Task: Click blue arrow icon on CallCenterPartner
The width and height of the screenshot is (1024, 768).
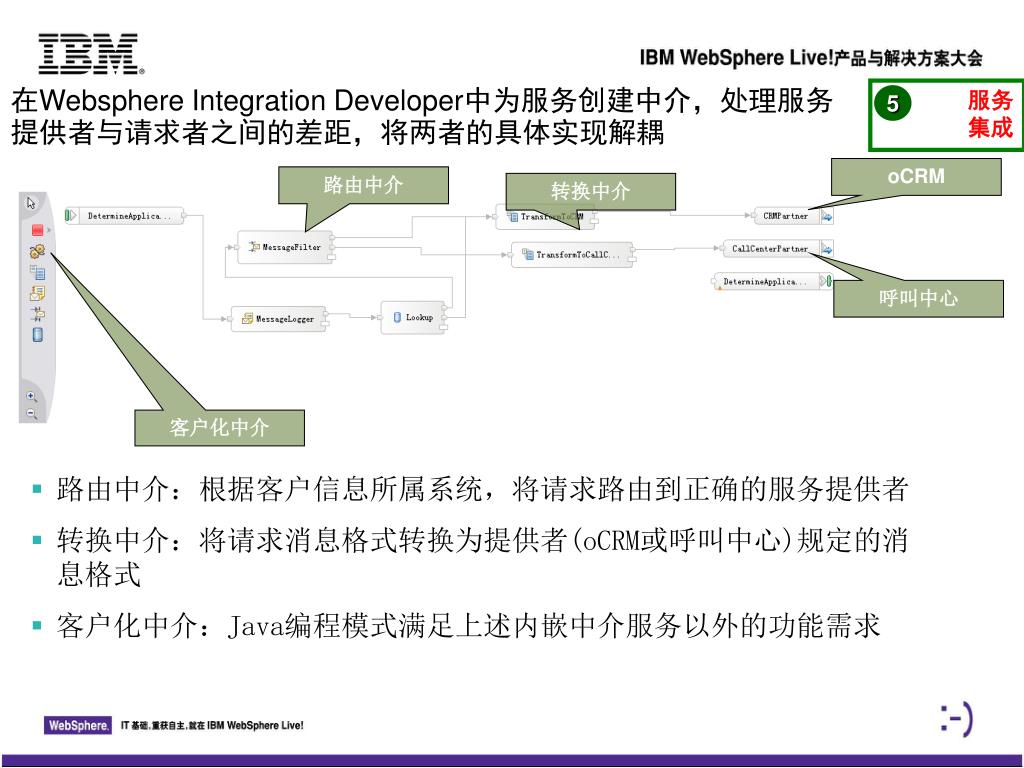Action: coord(827,249)
